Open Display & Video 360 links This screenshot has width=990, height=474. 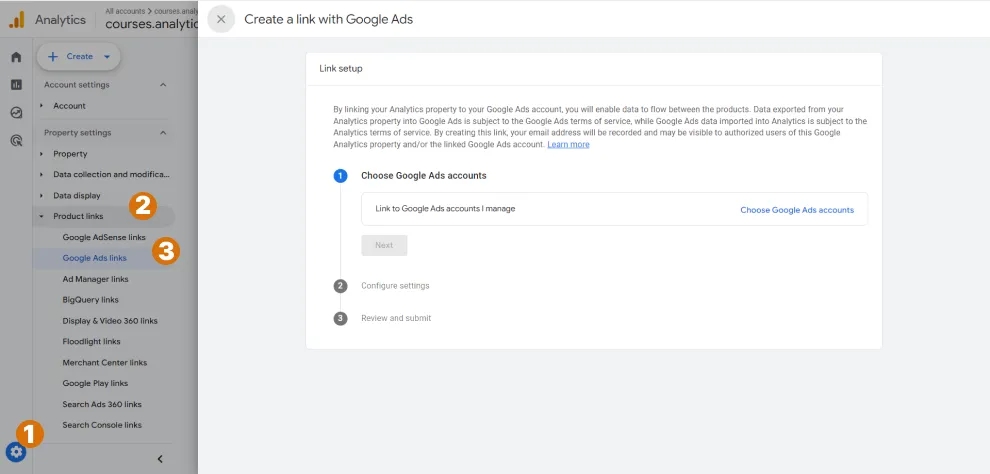click(110, 321)
